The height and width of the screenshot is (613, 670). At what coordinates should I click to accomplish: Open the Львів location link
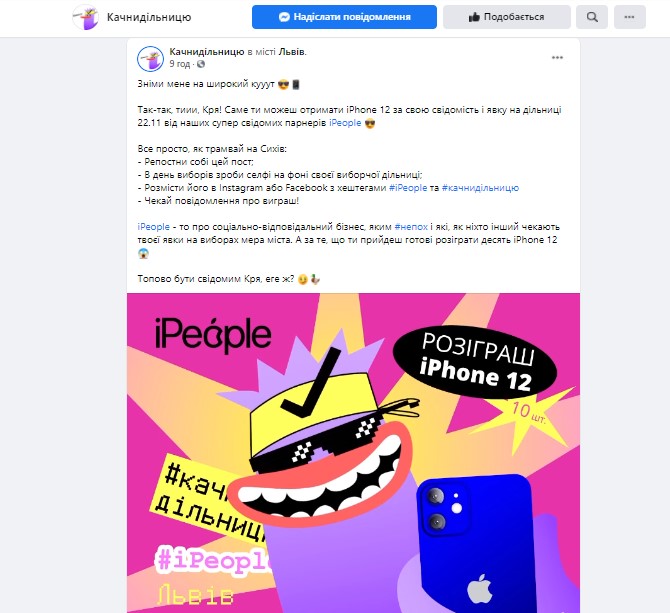click(x=292, y=52)
